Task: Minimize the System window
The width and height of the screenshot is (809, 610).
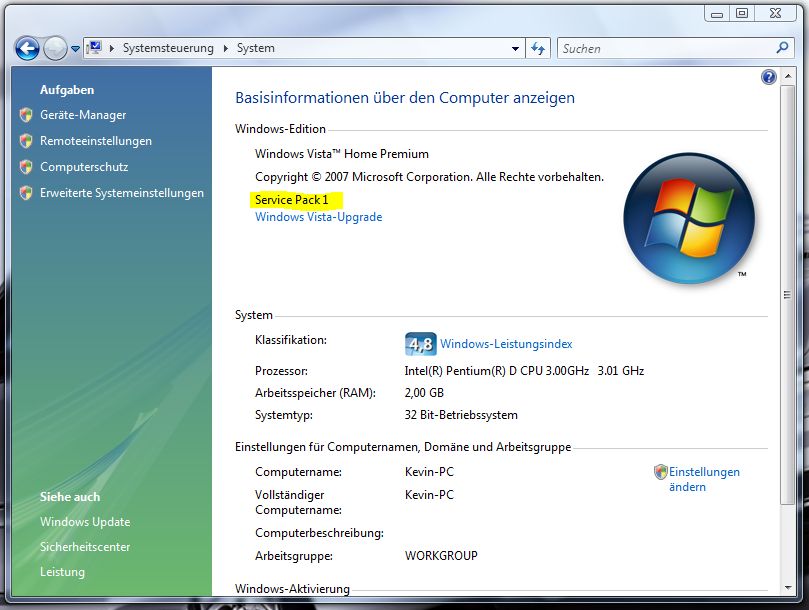Action: click(717, 14)
